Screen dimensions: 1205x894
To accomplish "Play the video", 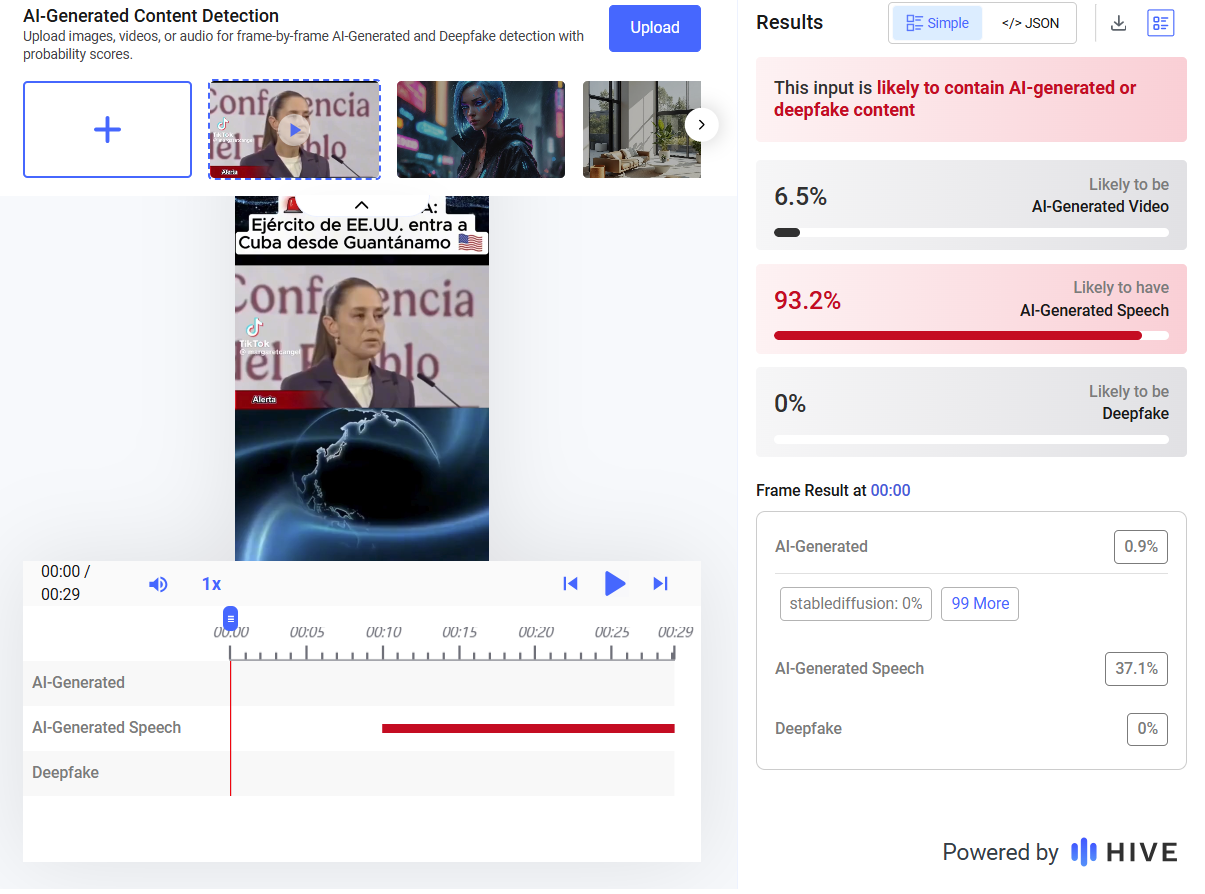I will pos(615,584).
